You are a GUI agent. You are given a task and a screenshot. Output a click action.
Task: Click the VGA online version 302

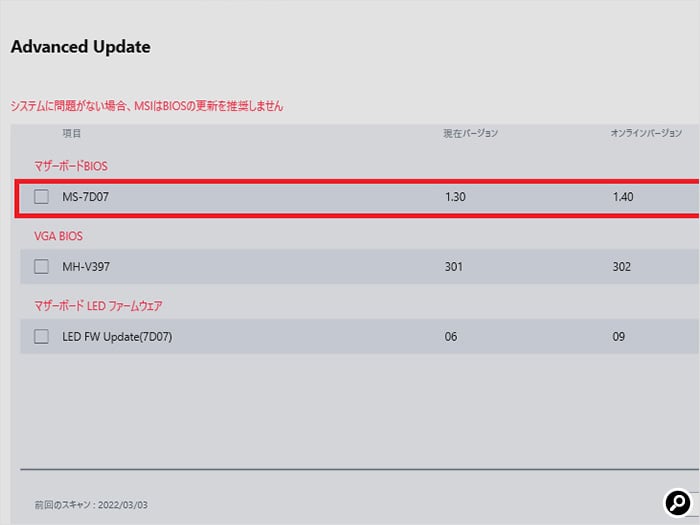621,267
